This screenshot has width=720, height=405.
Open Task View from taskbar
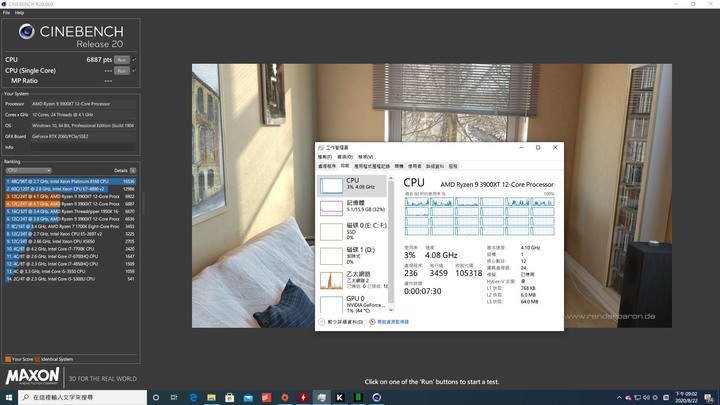[174, 397]
